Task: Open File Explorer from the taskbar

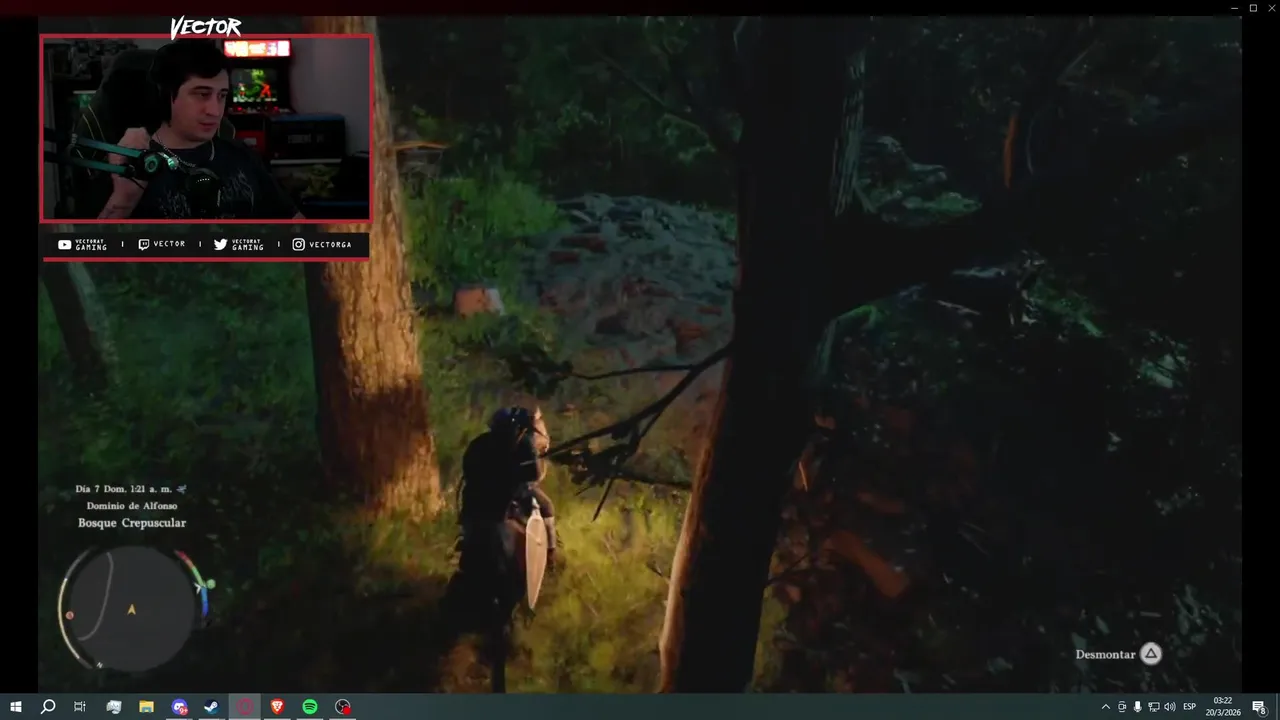Action: point(146,707)
